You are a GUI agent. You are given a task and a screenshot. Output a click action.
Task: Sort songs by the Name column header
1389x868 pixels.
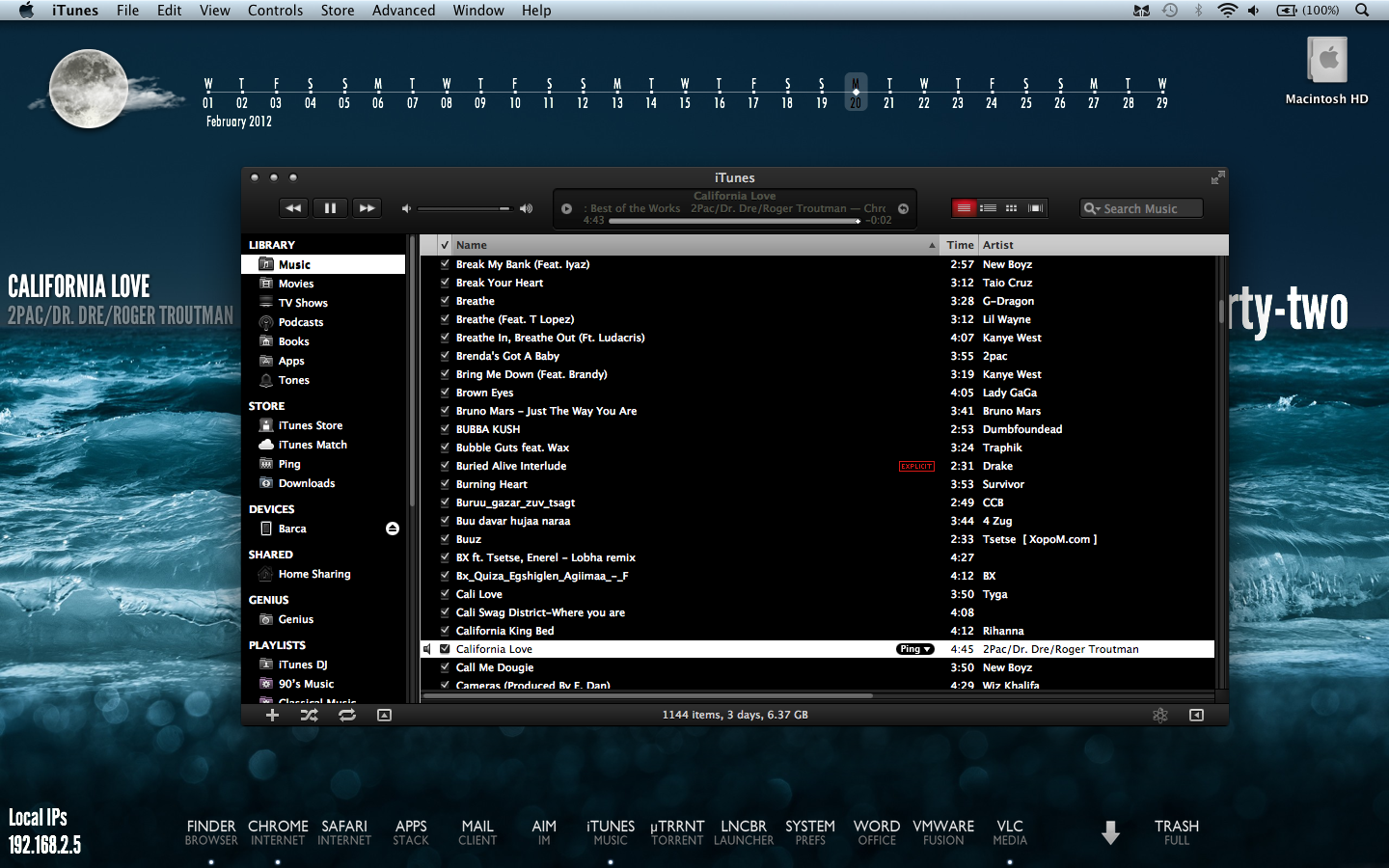pos(696,245)
